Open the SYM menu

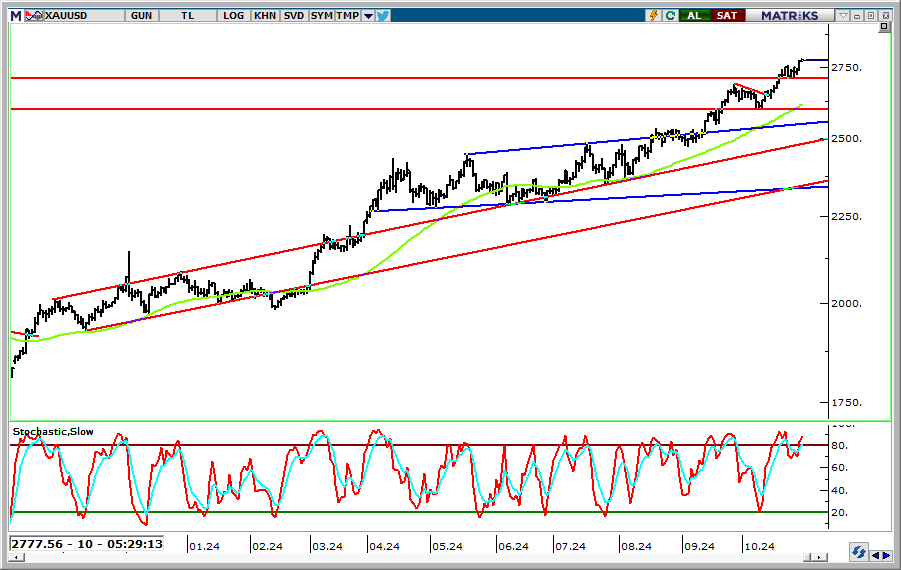click(321, 15)
